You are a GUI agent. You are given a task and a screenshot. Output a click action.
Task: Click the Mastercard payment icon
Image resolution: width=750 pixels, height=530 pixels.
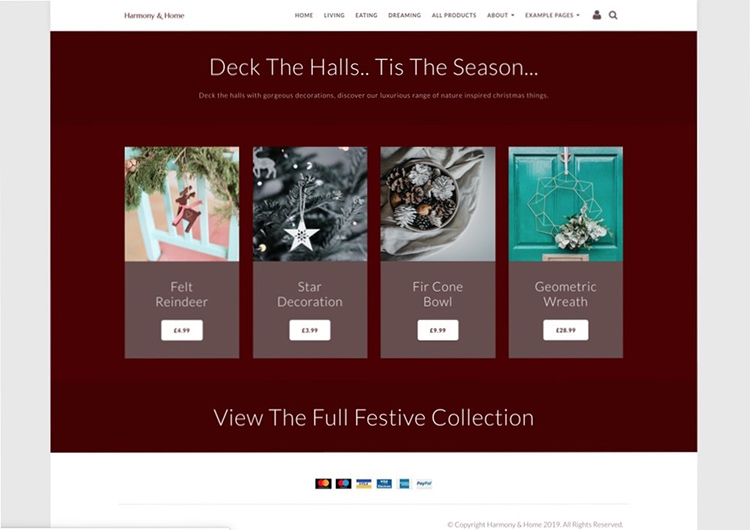tap(323, 484)
